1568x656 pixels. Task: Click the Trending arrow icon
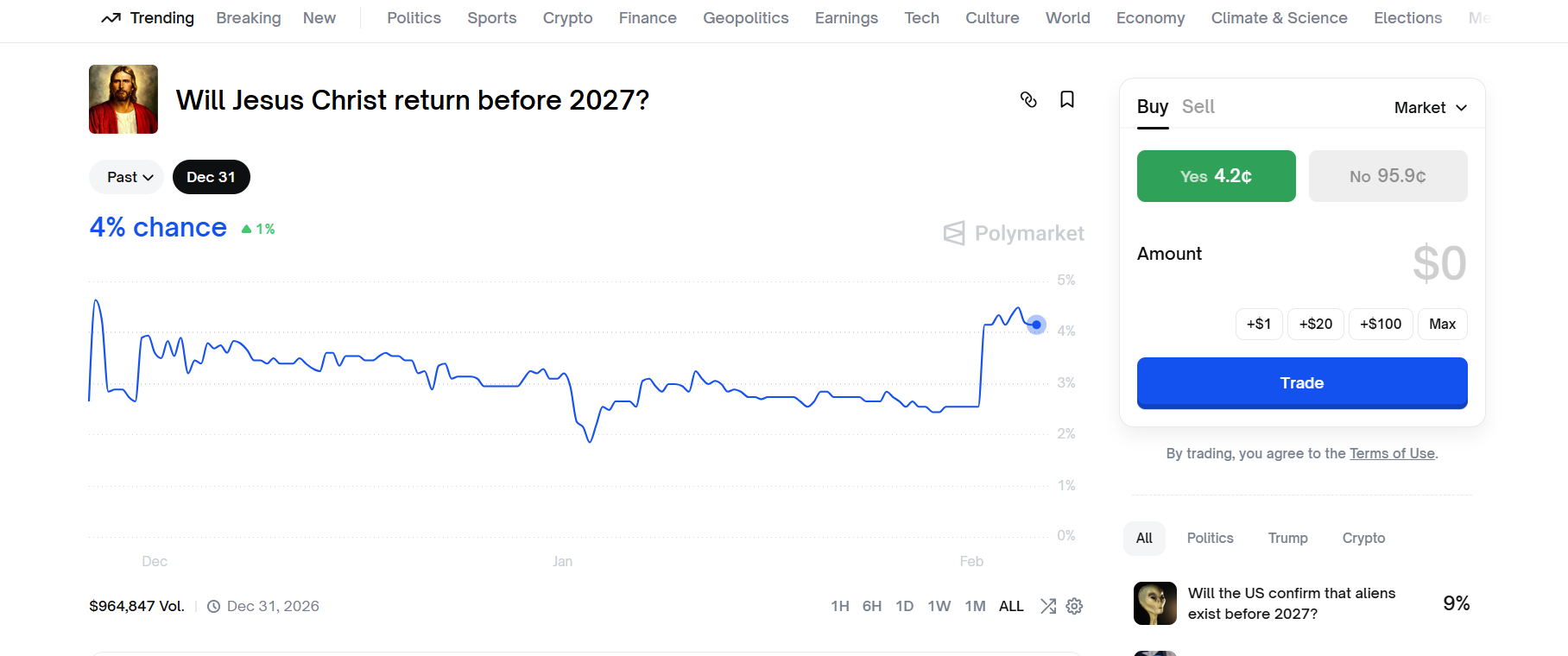tap(111, 18)
